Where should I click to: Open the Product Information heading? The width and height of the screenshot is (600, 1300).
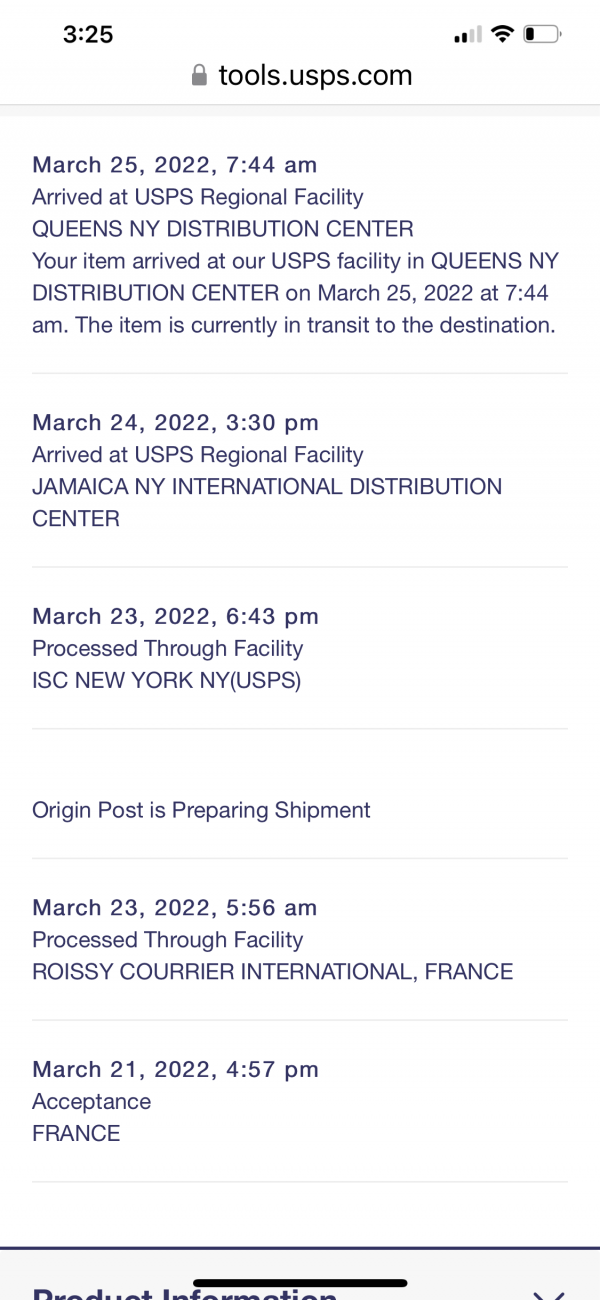pyautogui.click(x=184, y=1293)
